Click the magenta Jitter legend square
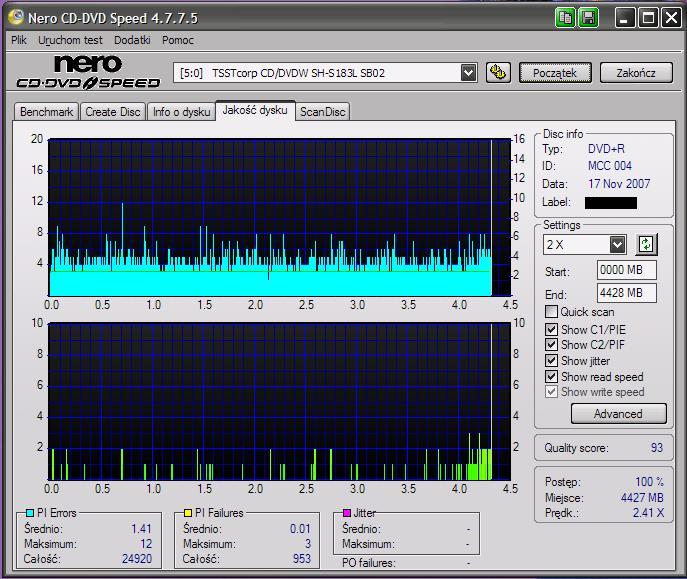This screenshot has height=579, width=687. click(346, 513)
